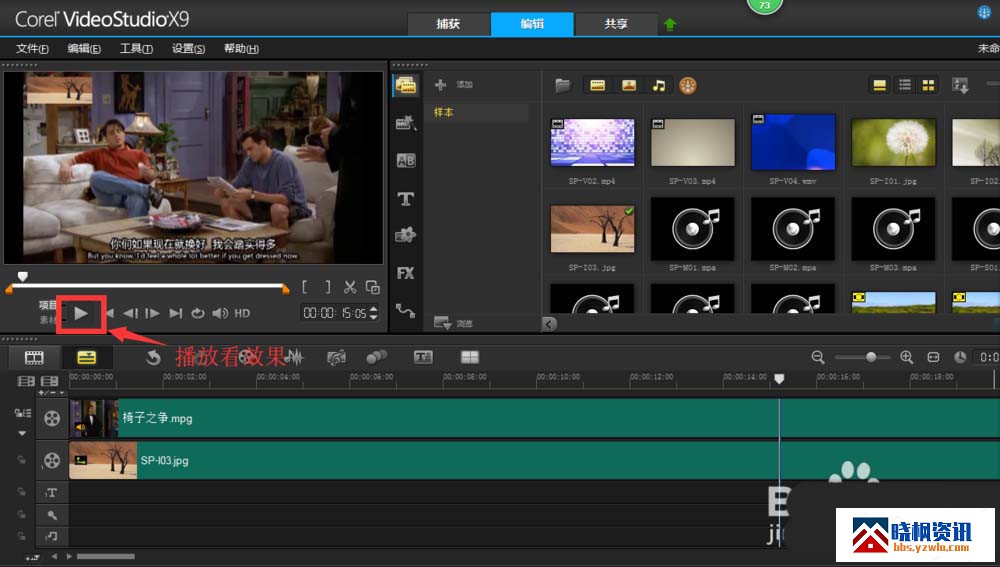Open the Multi-Camera Editor grid icon
Viewport: 1000px width, 567px height.
(x=470, y=357)
